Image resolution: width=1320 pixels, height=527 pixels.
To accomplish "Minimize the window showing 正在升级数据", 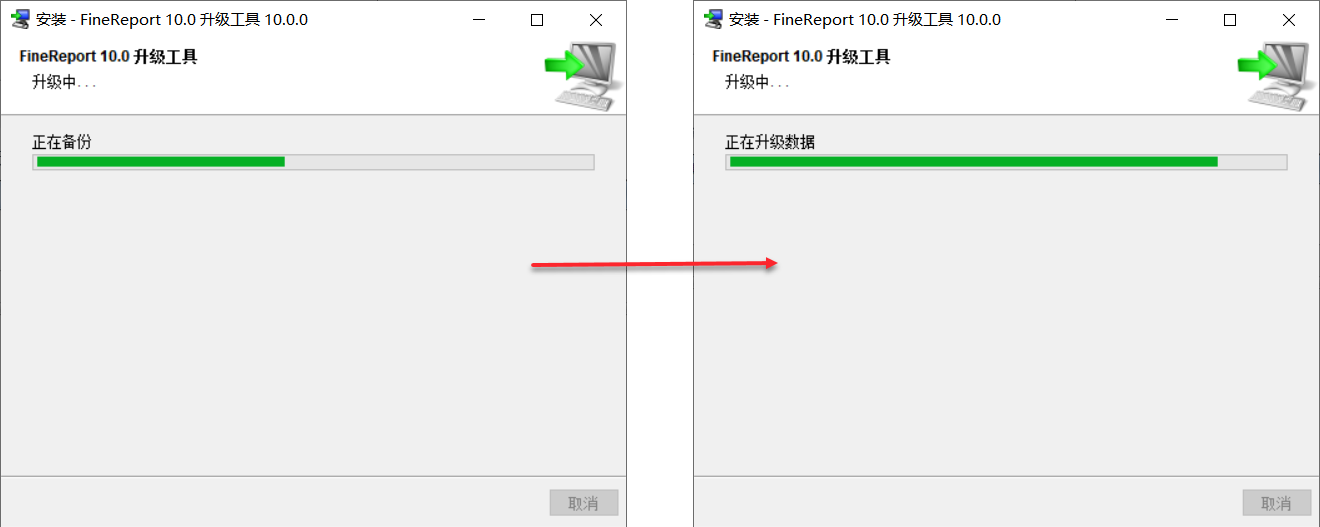I will coord(1173,20).
